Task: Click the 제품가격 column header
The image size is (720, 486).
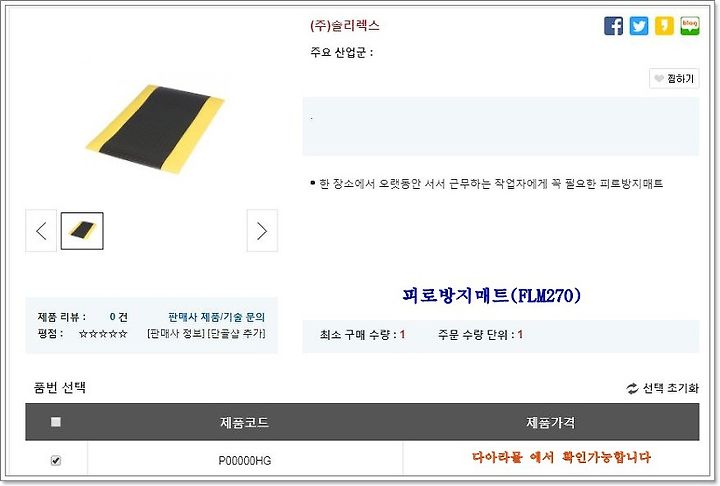Action: (551, 422)
